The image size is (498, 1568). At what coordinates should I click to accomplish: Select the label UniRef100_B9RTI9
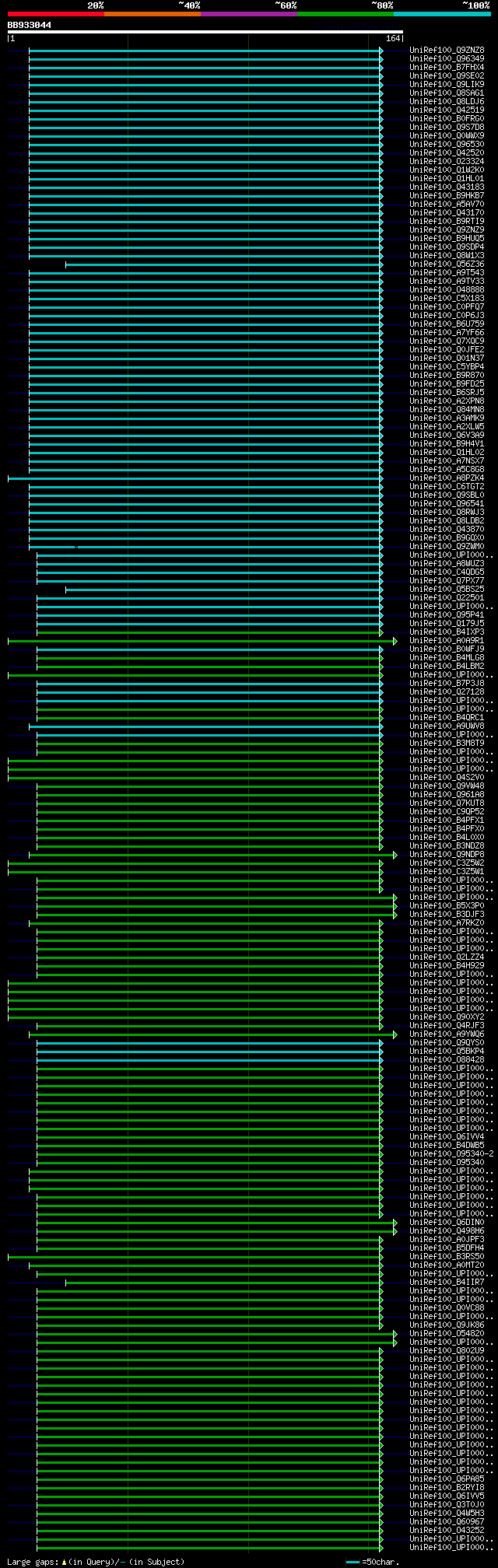[x=447, y=222]
